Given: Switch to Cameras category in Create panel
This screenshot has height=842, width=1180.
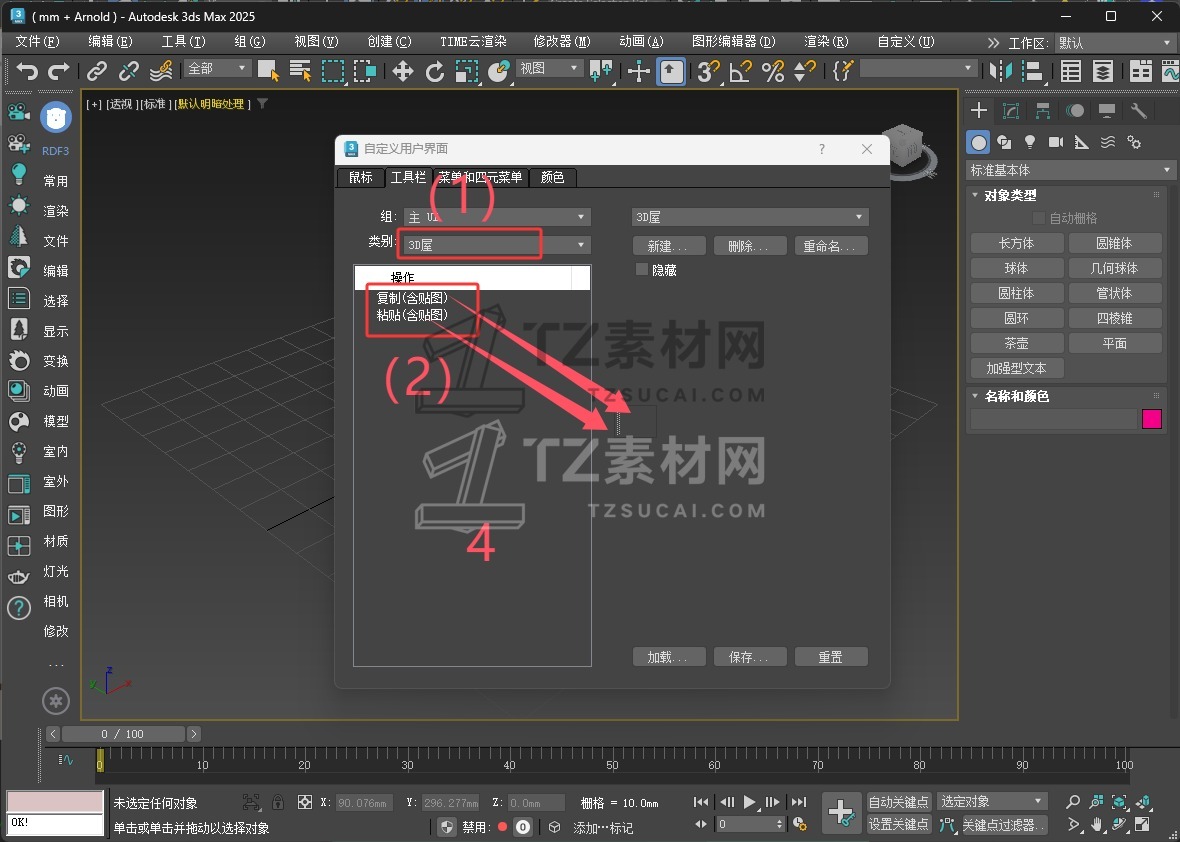Looking at the screenshot, I should [x=1055, y=142].
